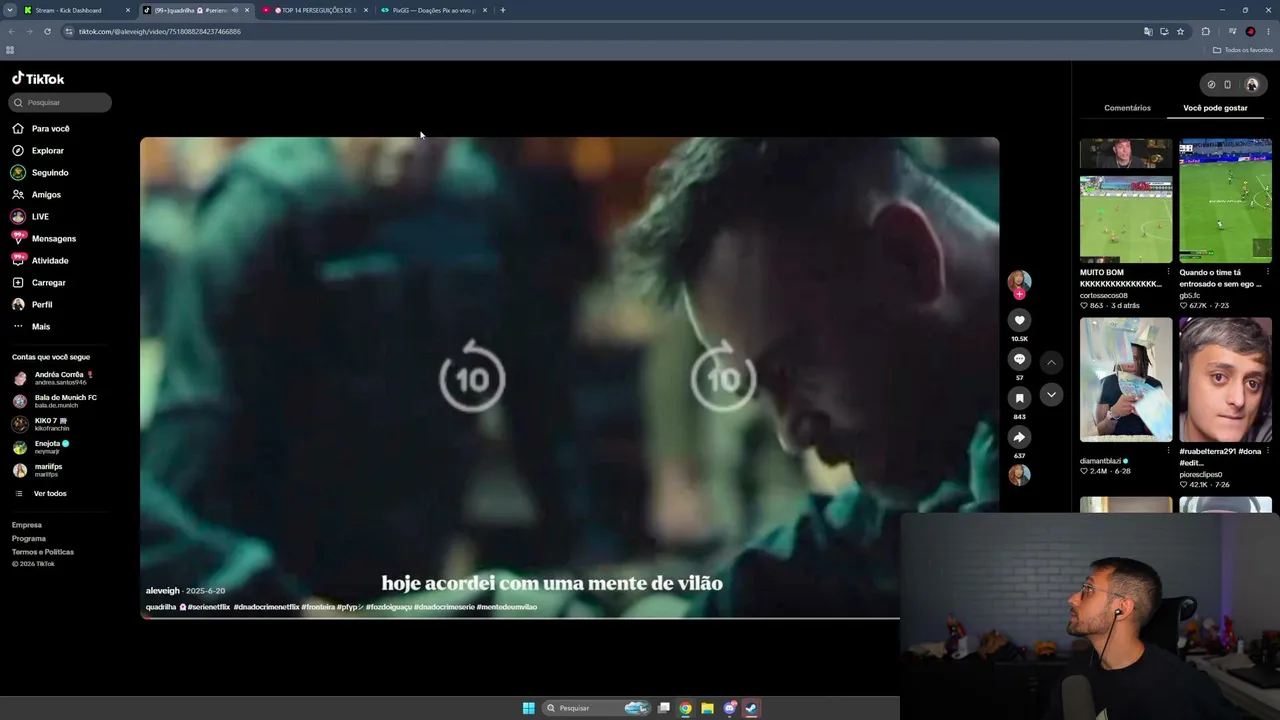Viewport: 1280px width, 720px height.
Task: Open 'Quando o time tá entrosado' video
Action: tap(1225, 201)
